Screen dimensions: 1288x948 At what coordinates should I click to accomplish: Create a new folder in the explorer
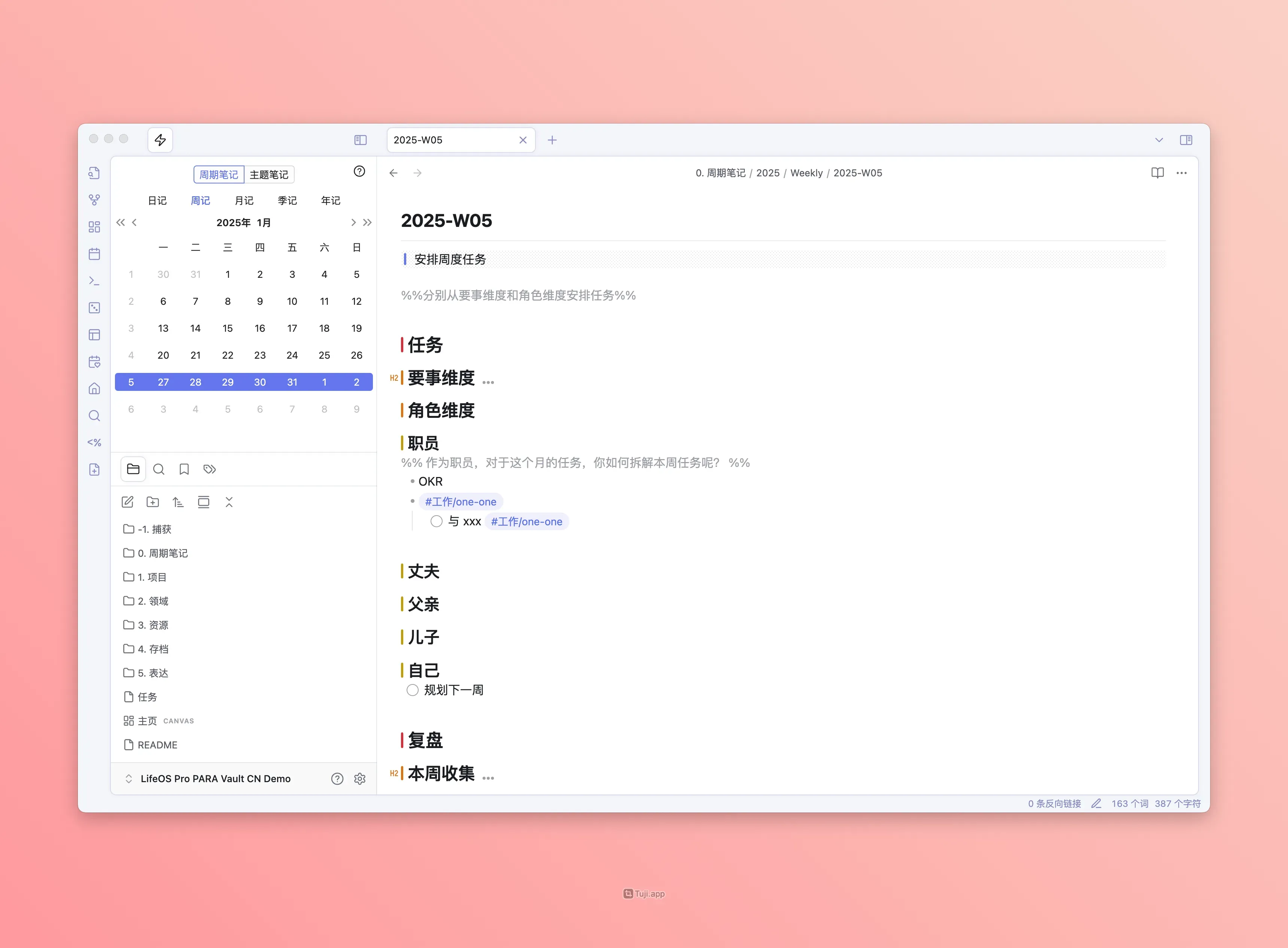coord(153,502)
